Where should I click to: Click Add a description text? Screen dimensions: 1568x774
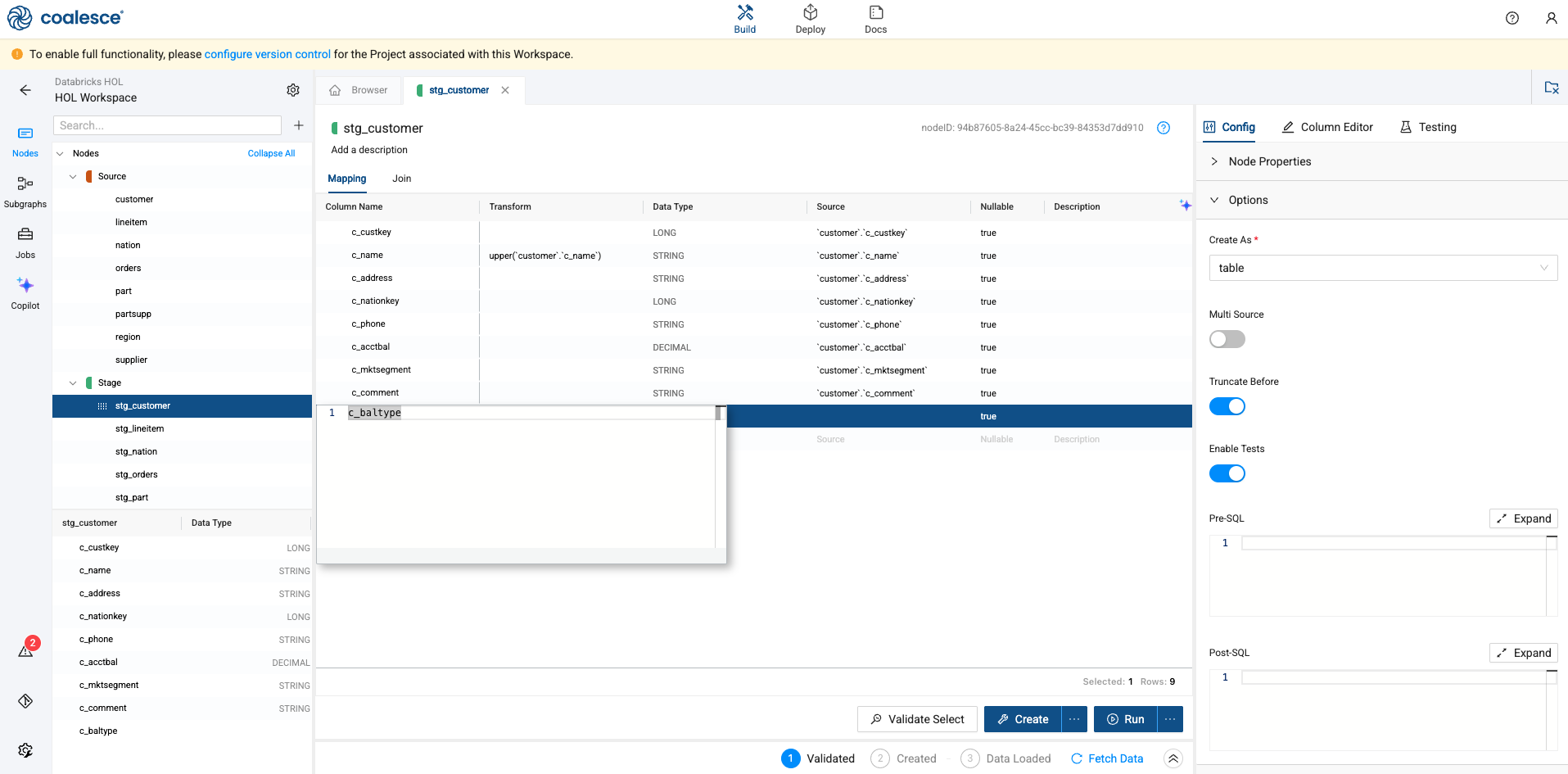pos(369,150)
